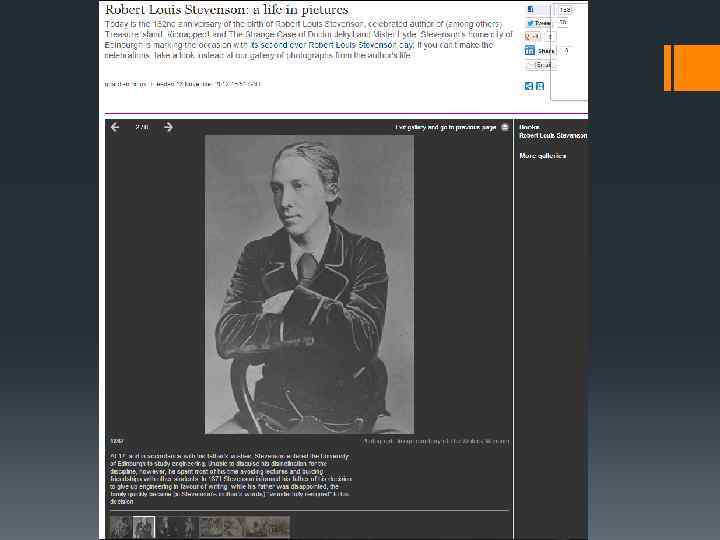Open the Robert Louis Stevenson sidebar link
Viewport: 720px width, 540px height.
click(x=553, y=136)
